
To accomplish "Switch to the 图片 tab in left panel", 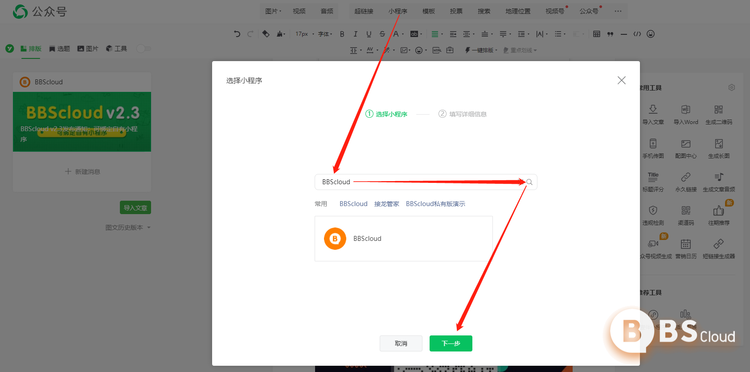I will [88, 49].
